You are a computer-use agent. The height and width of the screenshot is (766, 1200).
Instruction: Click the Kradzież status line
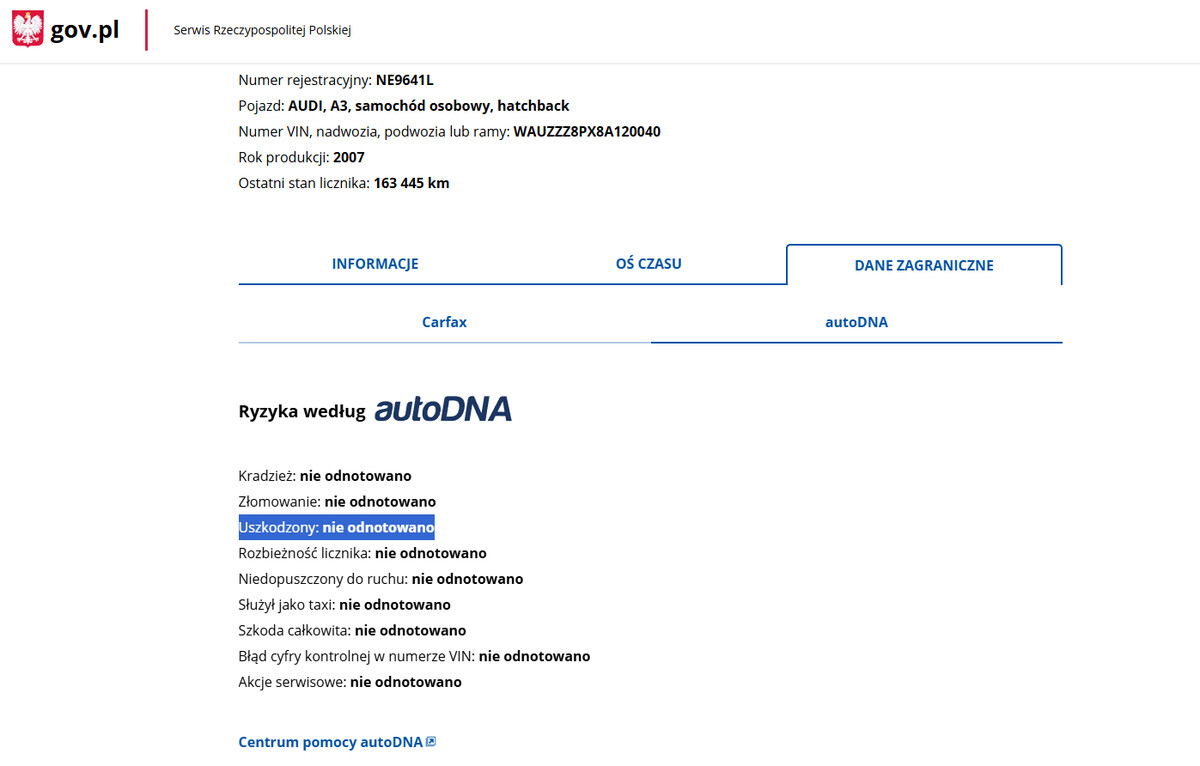tap(325, 476)
